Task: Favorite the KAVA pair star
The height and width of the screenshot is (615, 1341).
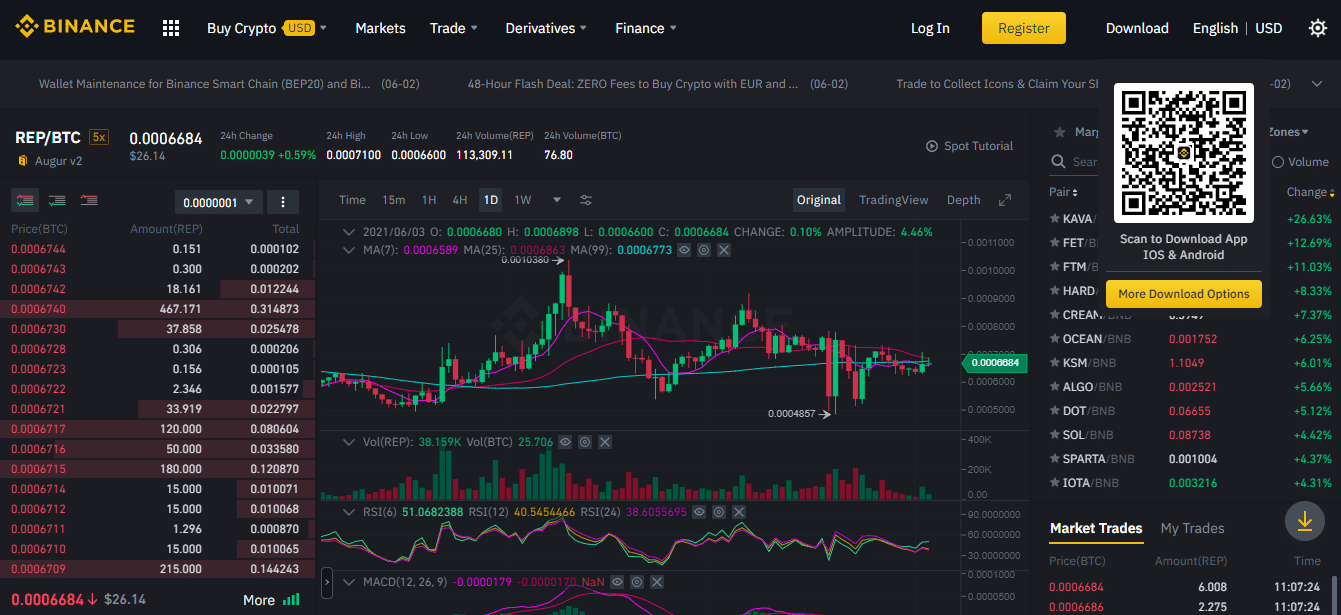Action: pos(1054,218)
